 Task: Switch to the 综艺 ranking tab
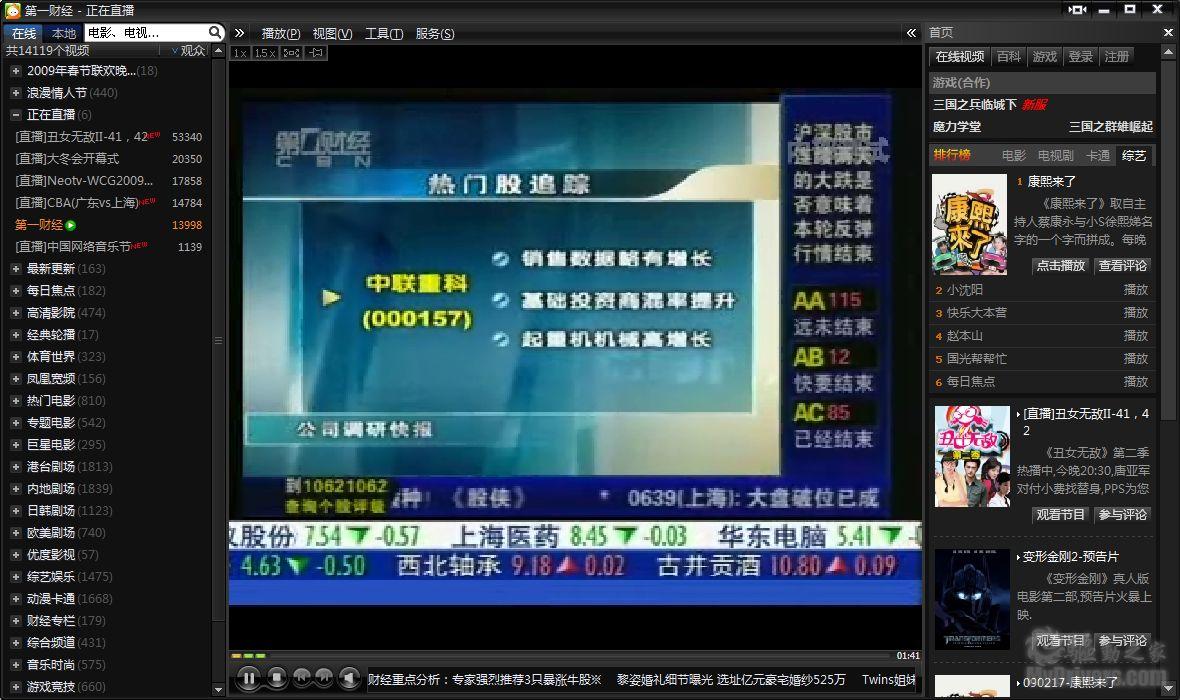pyautogui.click(x=1133, y=156)
